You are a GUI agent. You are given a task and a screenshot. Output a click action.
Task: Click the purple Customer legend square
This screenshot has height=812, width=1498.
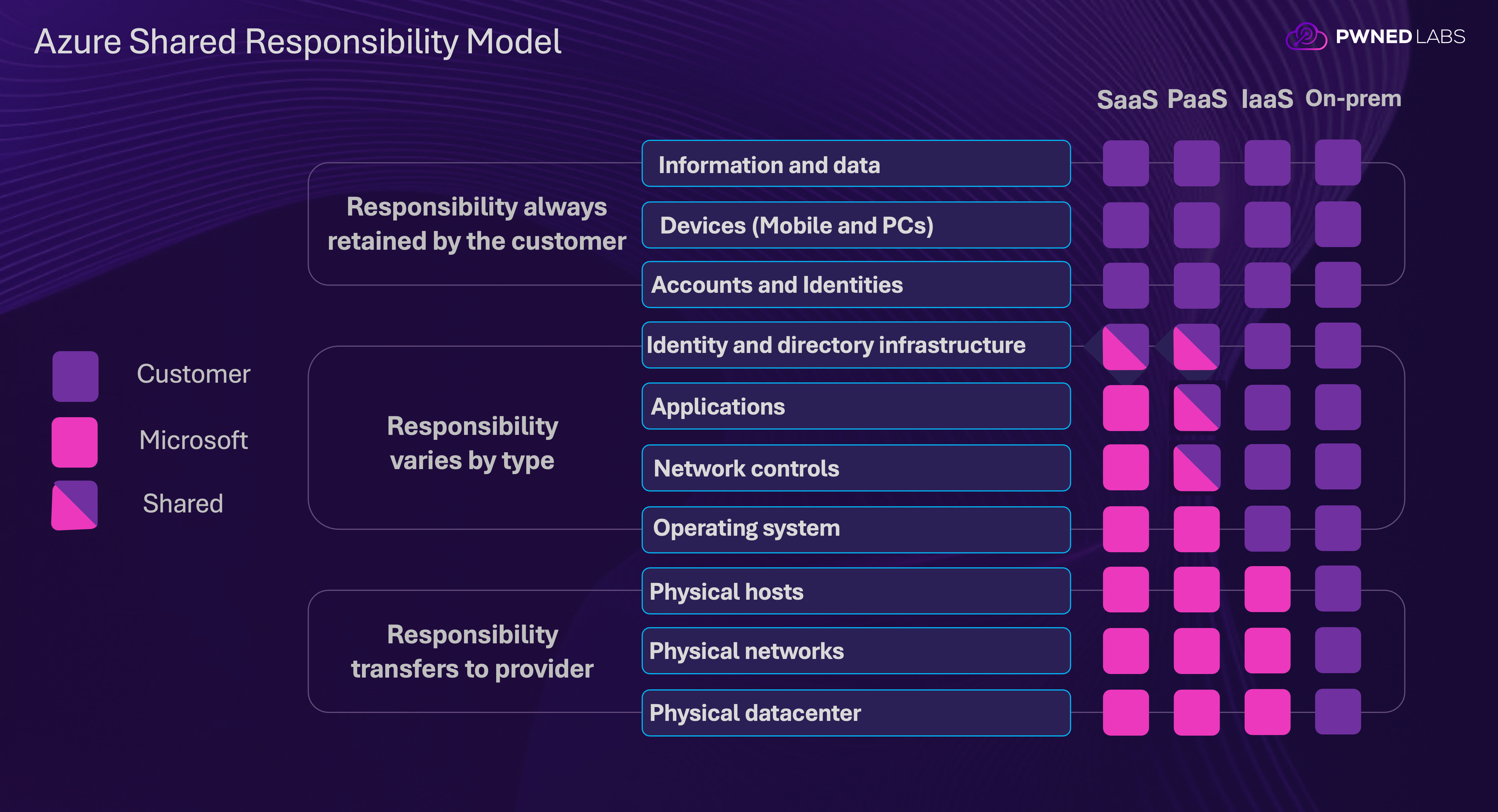click(75, 376)
